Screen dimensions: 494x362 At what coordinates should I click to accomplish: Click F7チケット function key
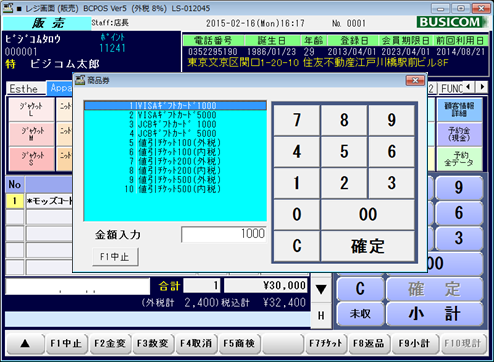326,343
